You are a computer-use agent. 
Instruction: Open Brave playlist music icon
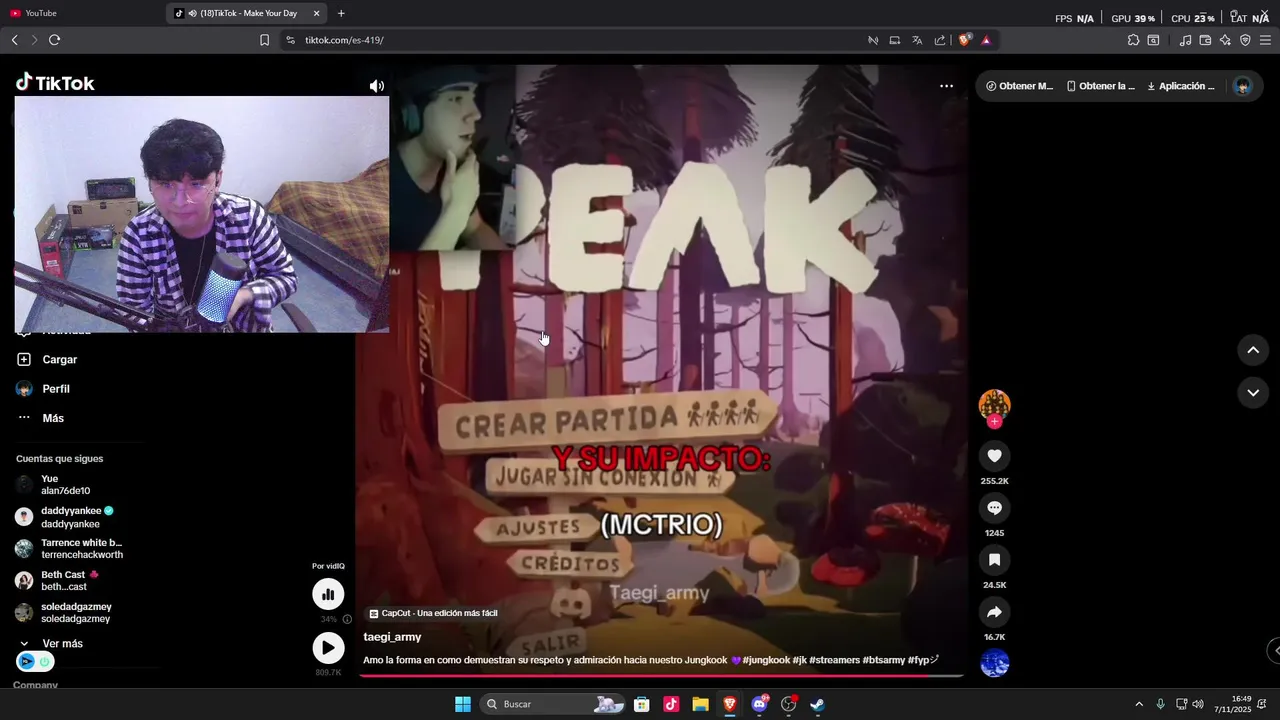coord(1185,40)
